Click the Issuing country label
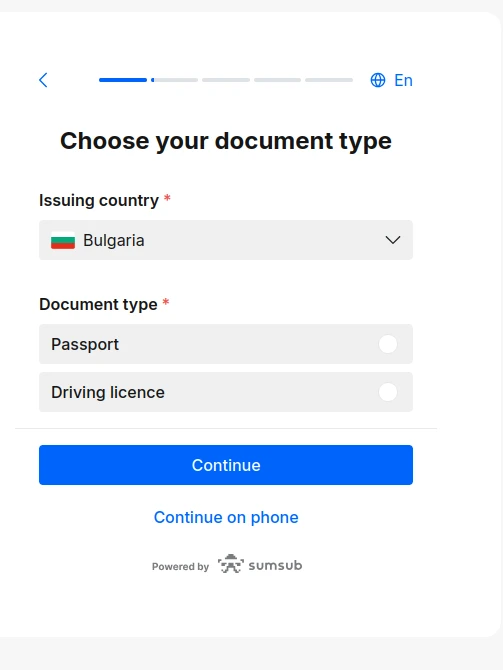Screen dimensions: 503x670 (99, 200)
